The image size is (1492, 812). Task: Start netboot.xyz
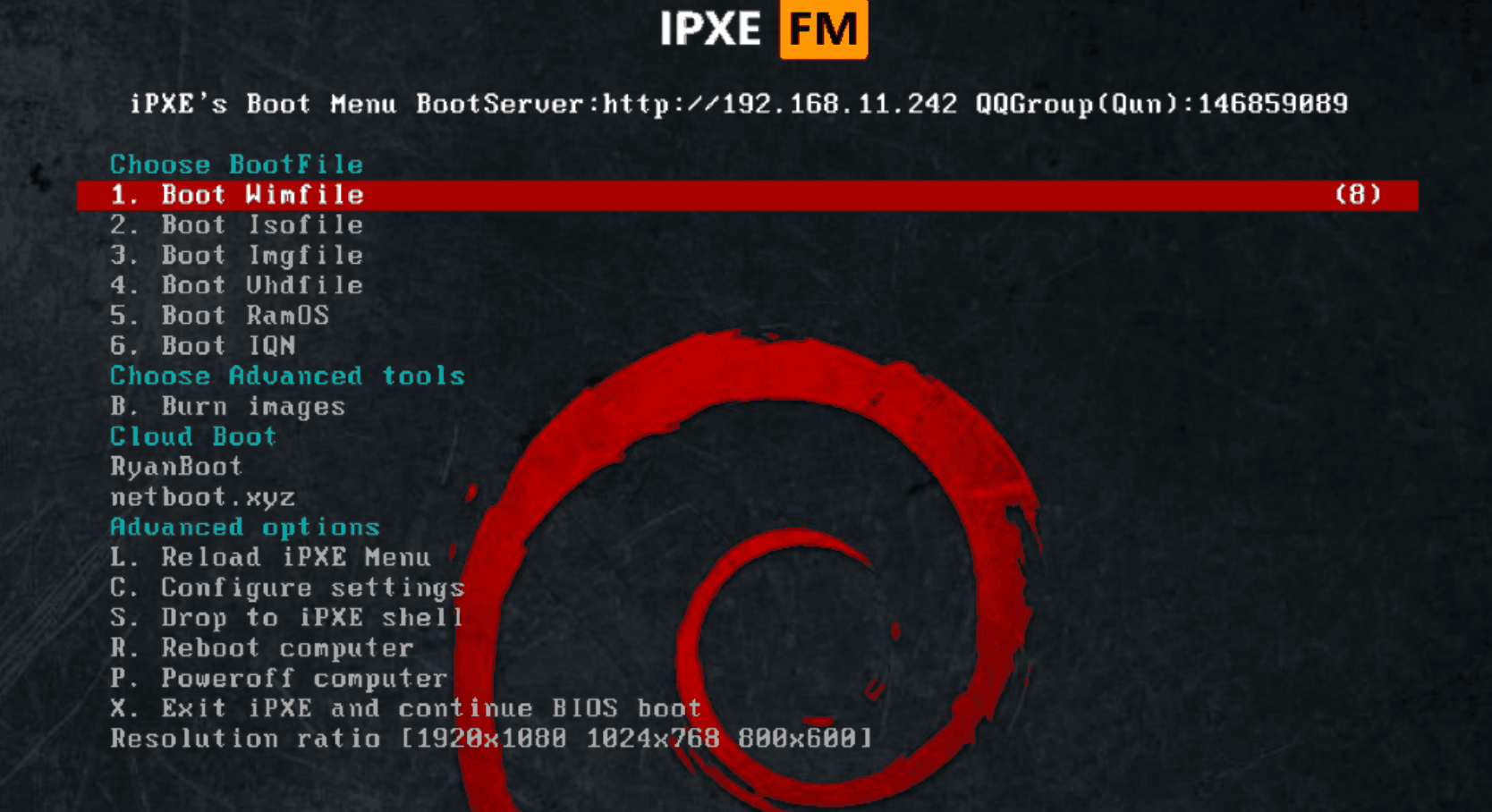coord(202,496)
